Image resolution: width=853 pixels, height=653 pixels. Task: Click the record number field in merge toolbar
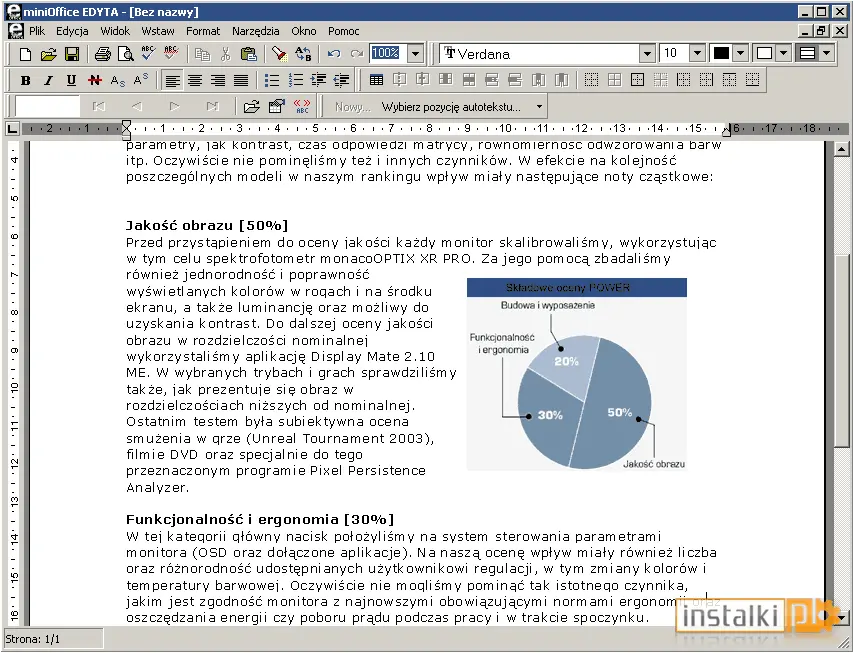tap(47, 107)
